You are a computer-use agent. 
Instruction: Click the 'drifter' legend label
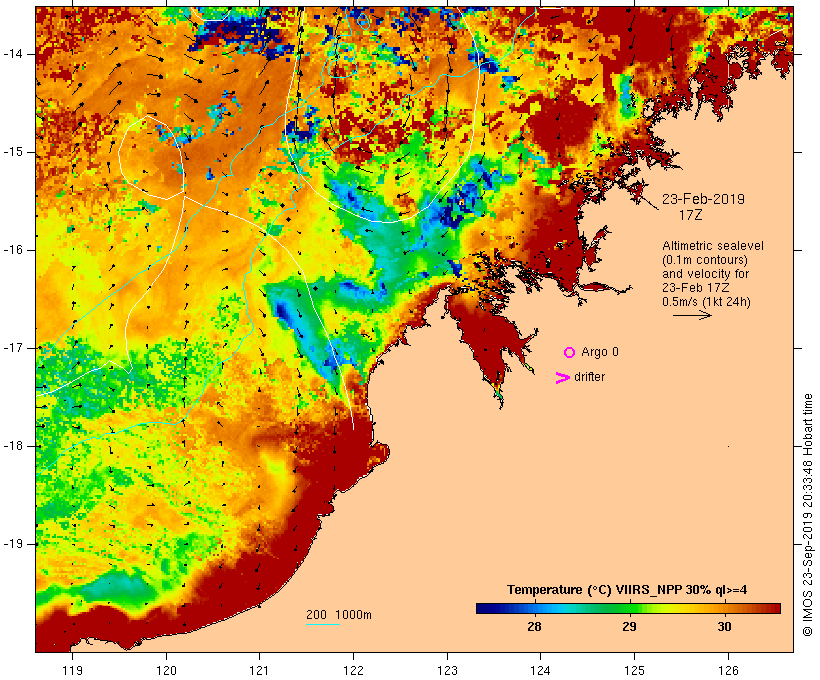tap(589, 377)
